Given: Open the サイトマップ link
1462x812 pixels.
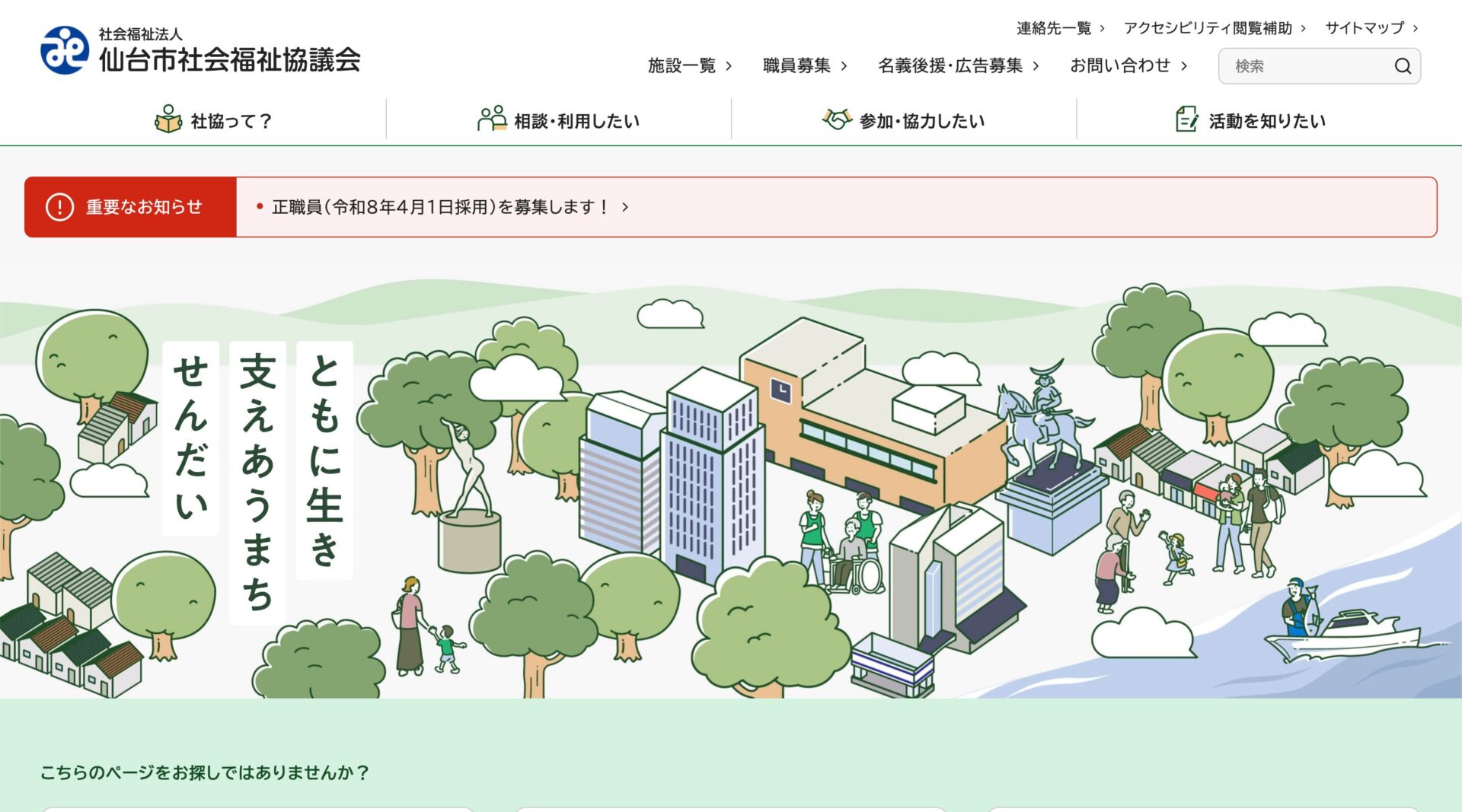Looking at the screenshot, I should point(1372,28).
